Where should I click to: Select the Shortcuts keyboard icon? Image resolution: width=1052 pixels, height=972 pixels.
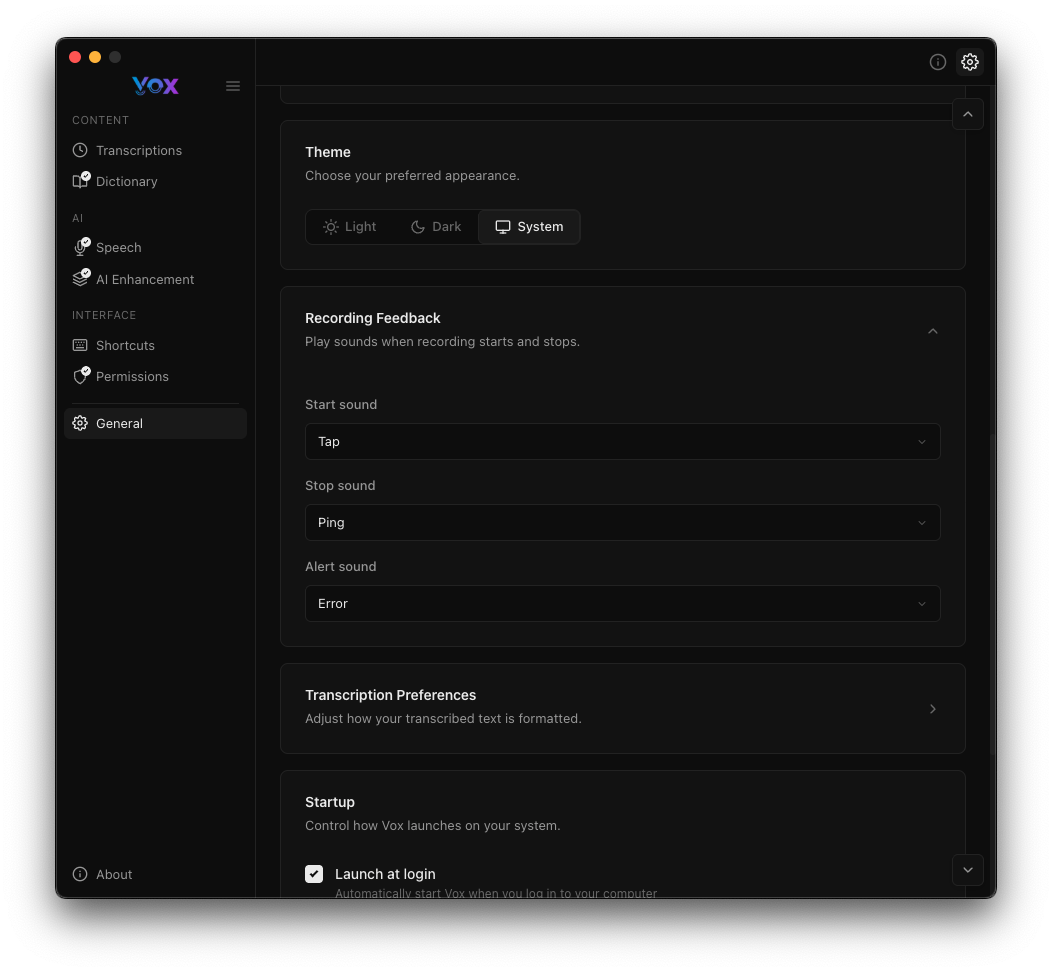click(x=80, y=345)
